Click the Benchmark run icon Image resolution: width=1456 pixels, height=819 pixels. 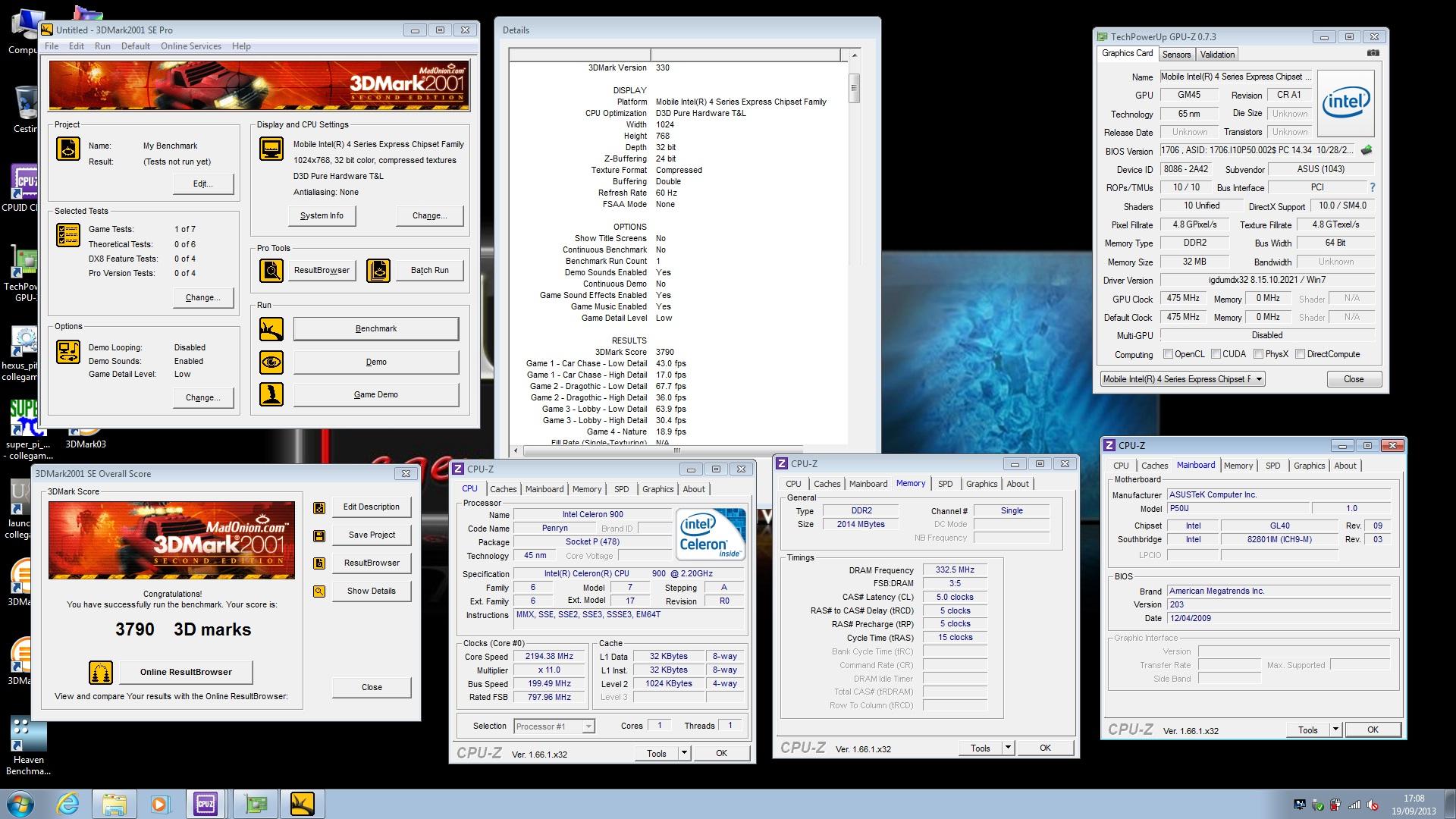(x=271, y=329)
